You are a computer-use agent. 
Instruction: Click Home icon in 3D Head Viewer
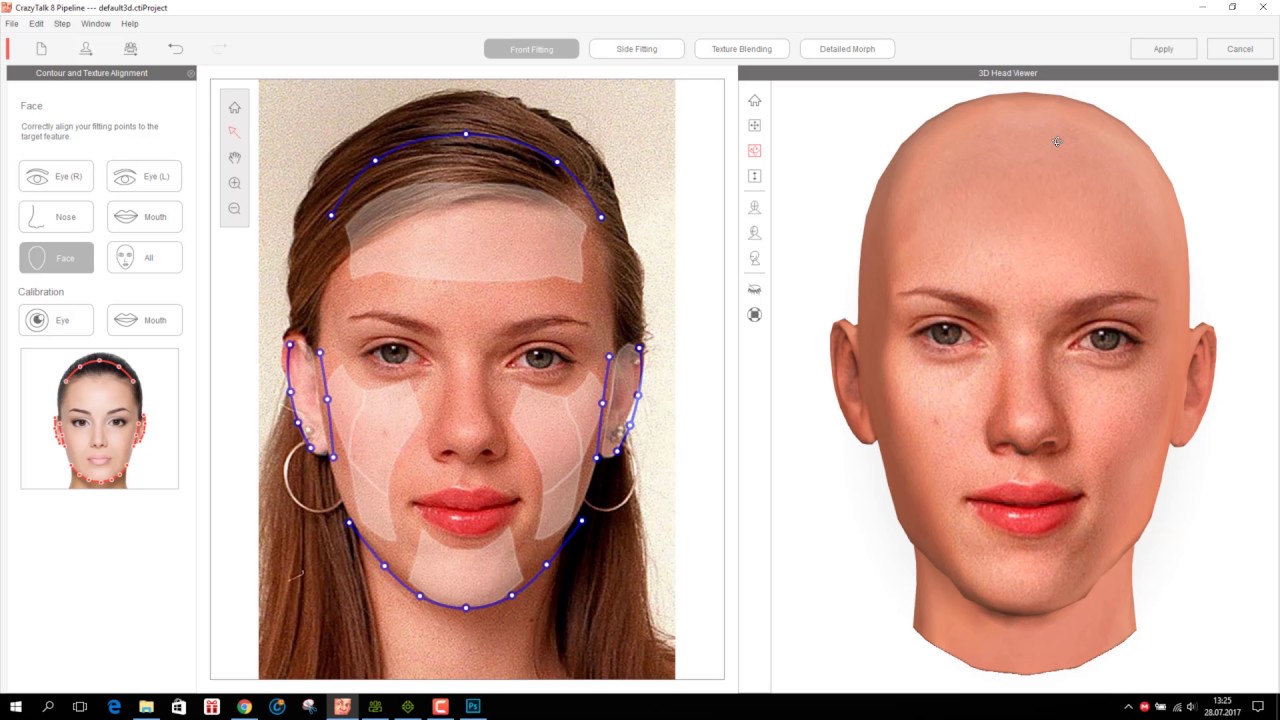pyautogui.click(x=755, y=100)
